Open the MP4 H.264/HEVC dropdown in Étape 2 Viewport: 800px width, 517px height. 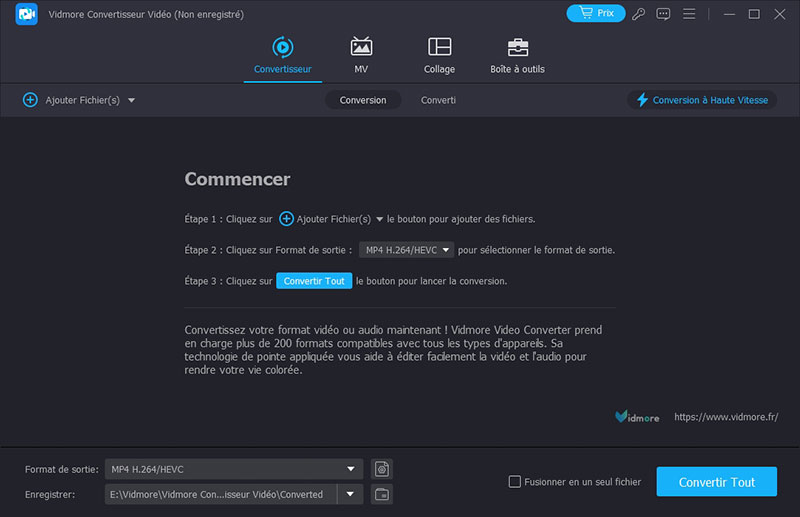pos(406,250)
